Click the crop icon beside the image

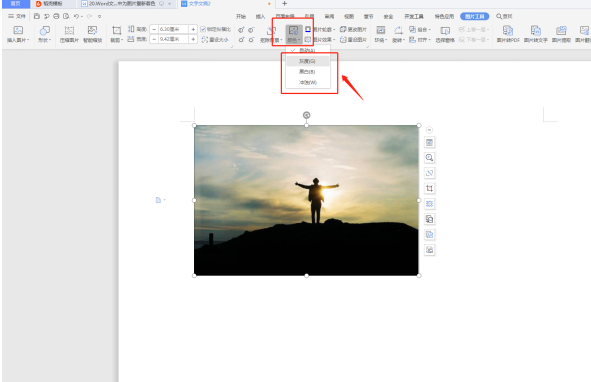tap(429, 188)
